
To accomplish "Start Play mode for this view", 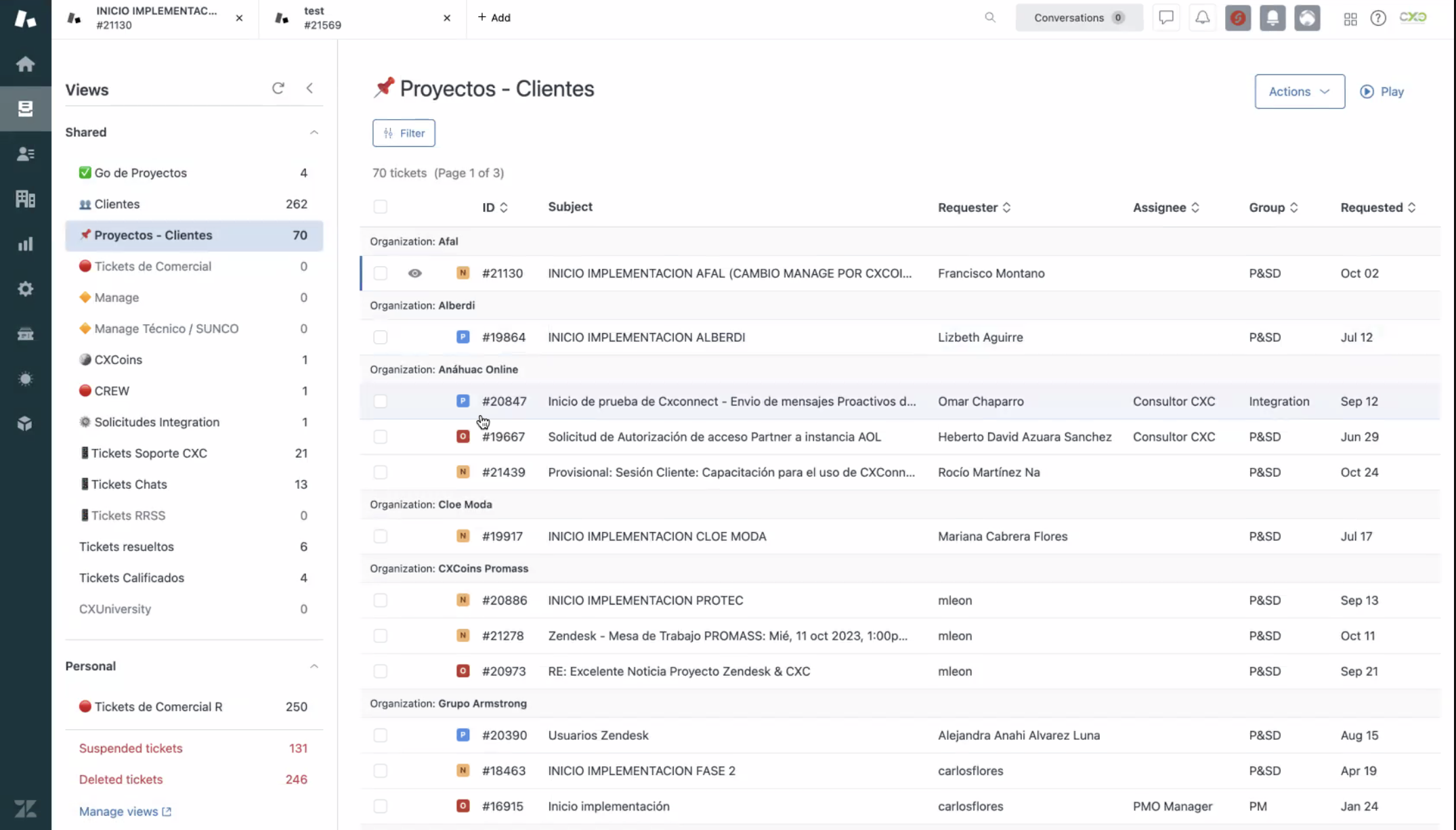I will click(1382, 91).
